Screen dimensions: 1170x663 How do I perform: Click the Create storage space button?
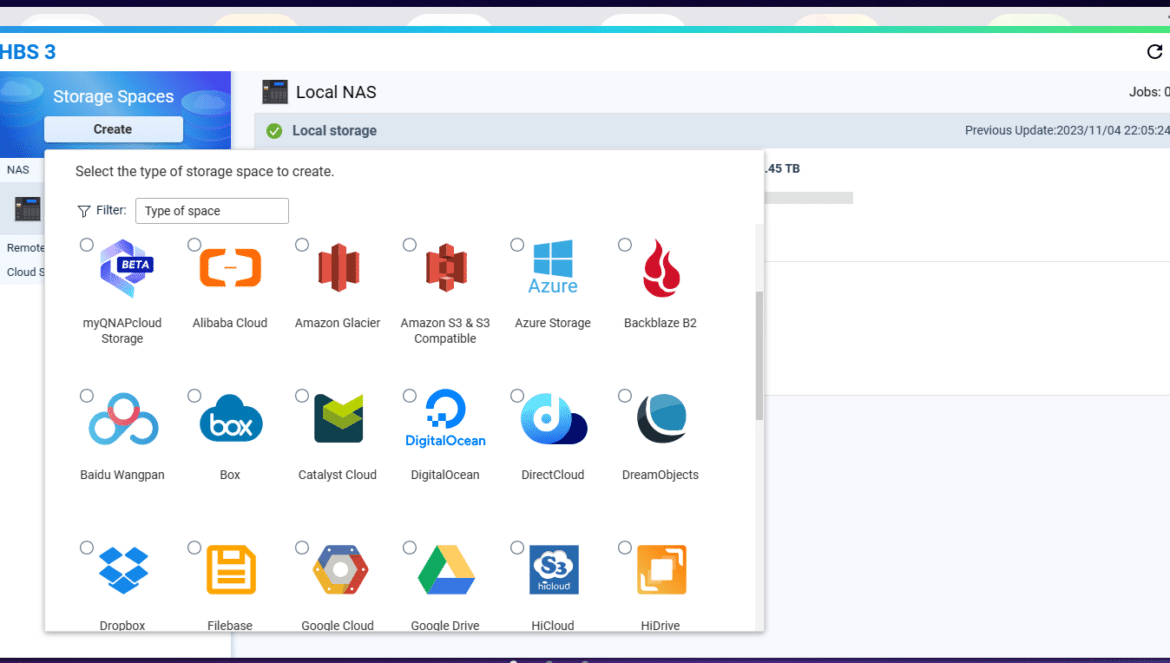(113, 129)
